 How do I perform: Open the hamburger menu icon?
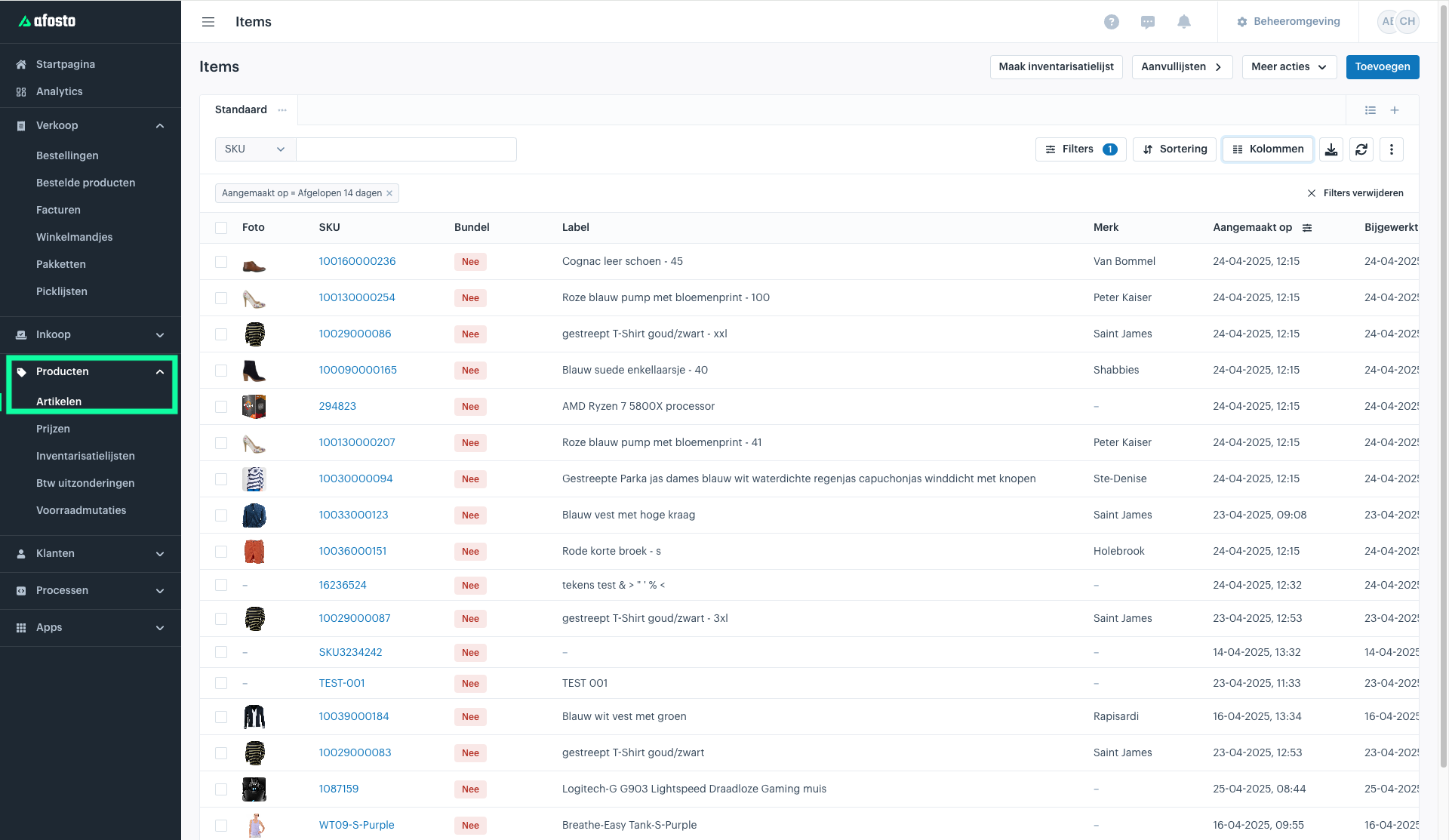[208, 22]
